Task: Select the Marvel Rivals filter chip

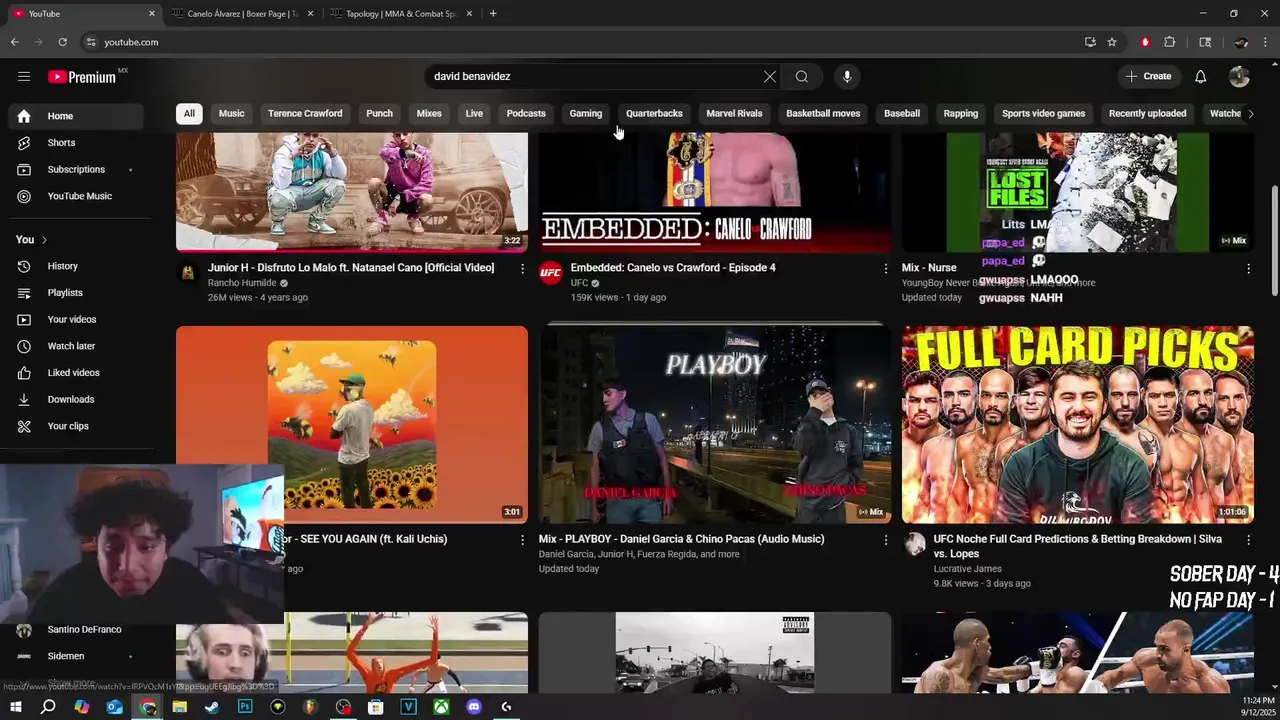Action: (734, 114)
